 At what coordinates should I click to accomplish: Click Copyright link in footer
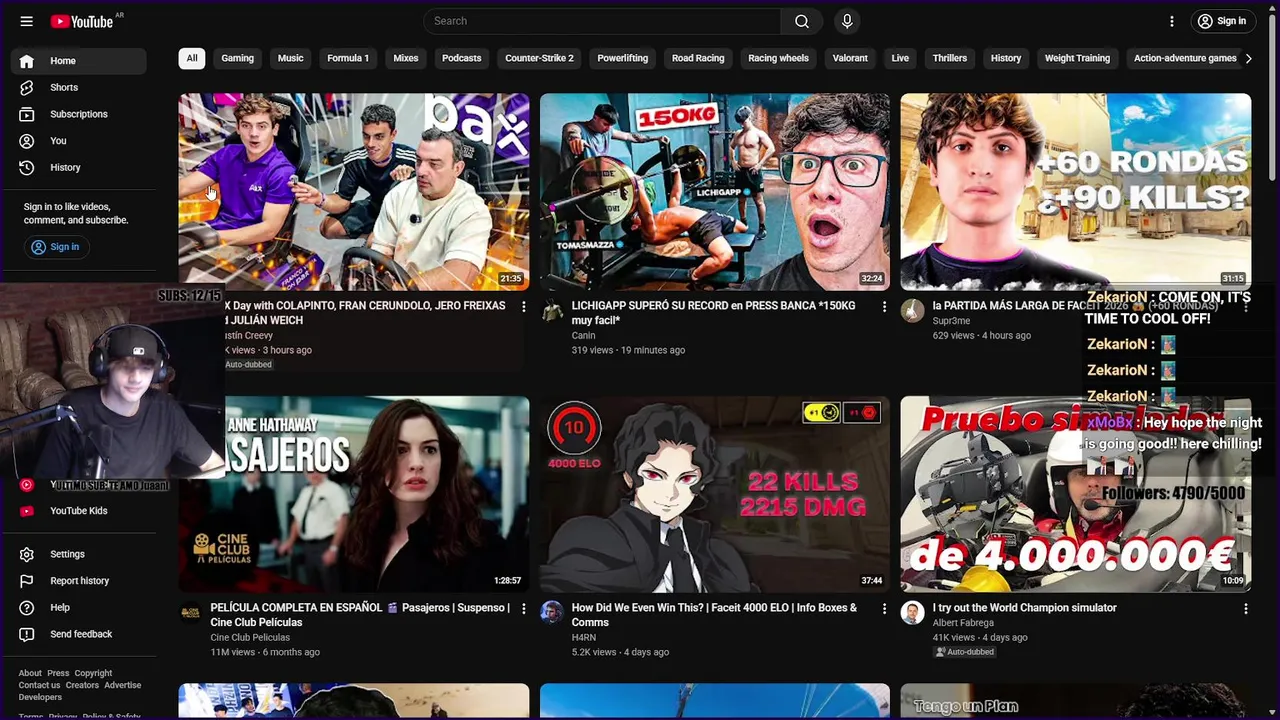pos(93,673)
